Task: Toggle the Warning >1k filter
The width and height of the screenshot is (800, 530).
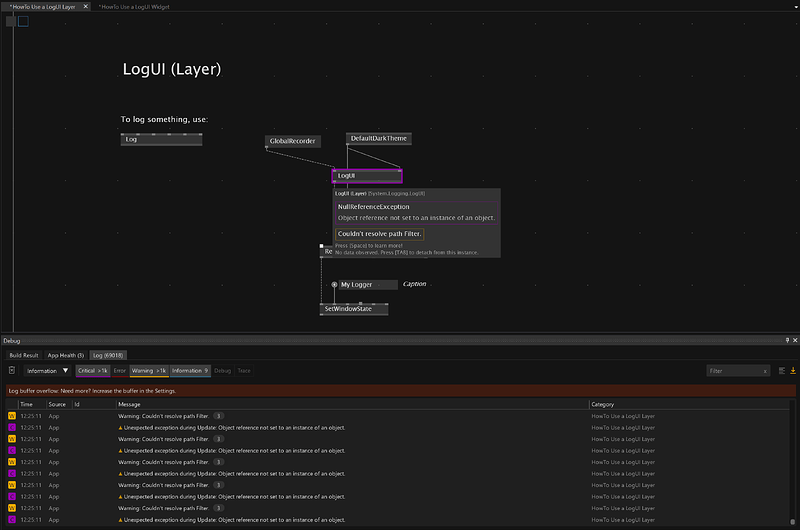Action: point(149,371)
